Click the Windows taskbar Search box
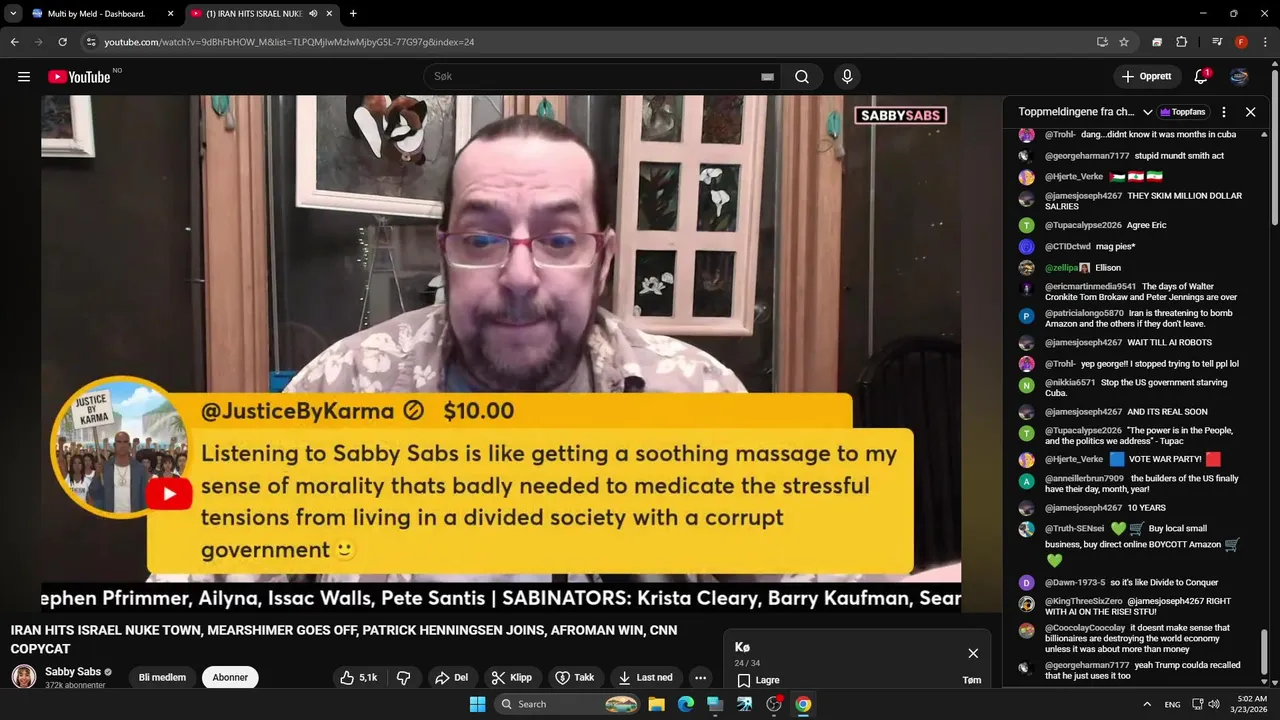Viewport: 1280px width, 720px height. point(568,704)
